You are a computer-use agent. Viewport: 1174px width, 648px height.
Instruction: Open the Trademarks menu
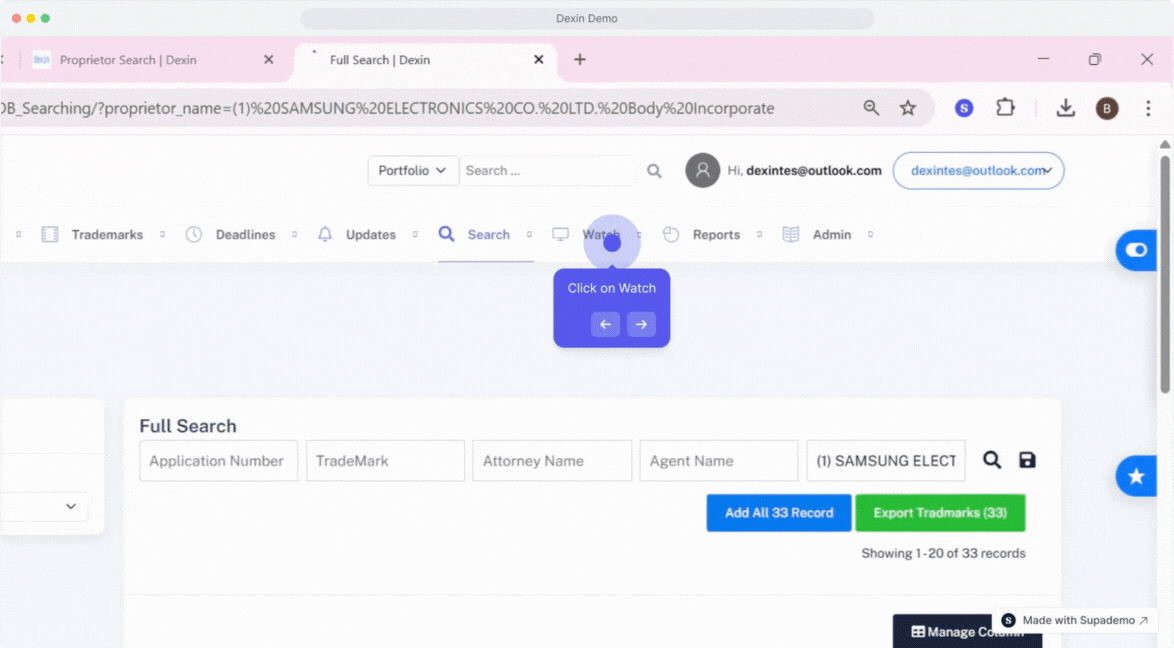pyautogui.click(x=106, y=235)
